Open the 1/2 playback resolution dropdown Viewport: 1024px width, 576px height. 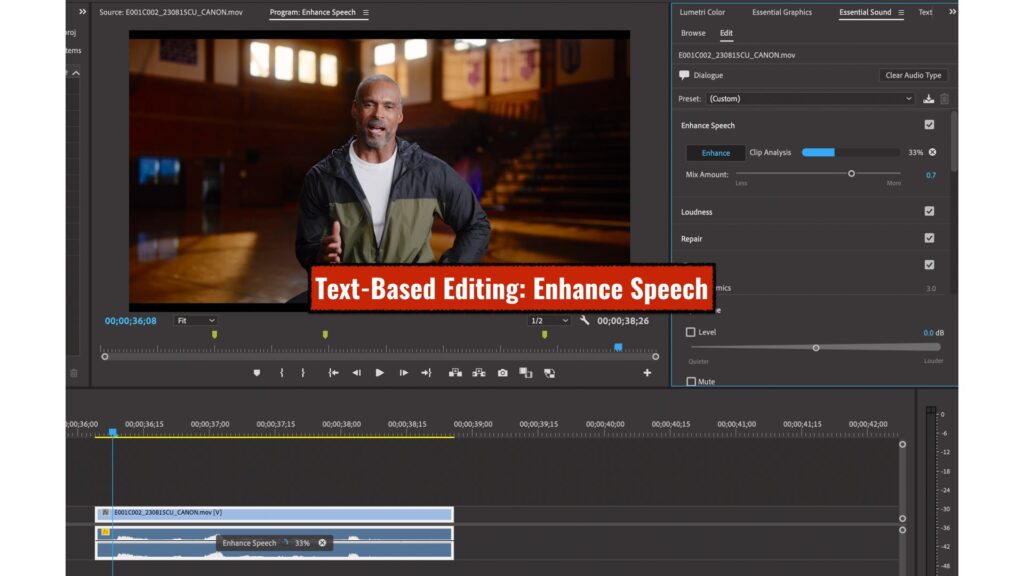pyautogui.click(x=549, y=321)
